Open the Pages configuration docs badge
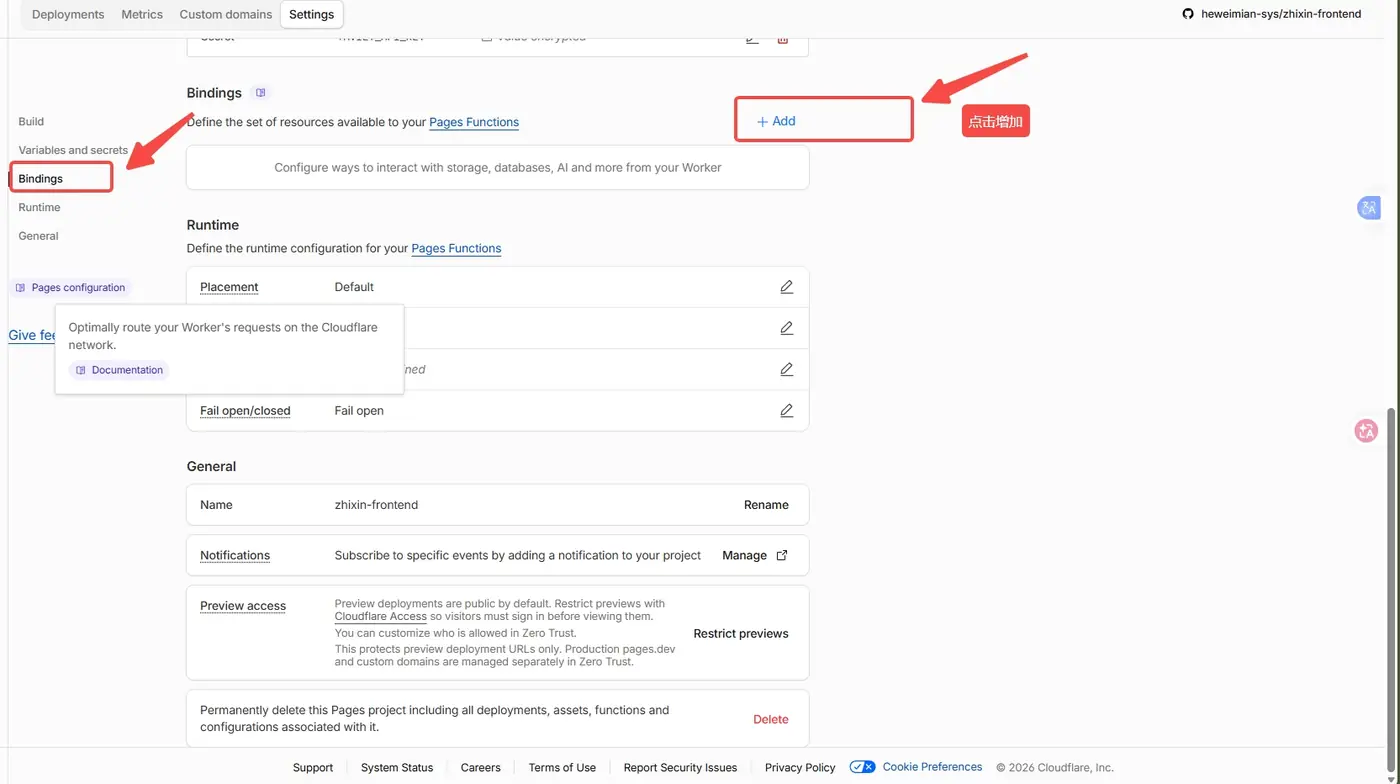 [70, 287]
